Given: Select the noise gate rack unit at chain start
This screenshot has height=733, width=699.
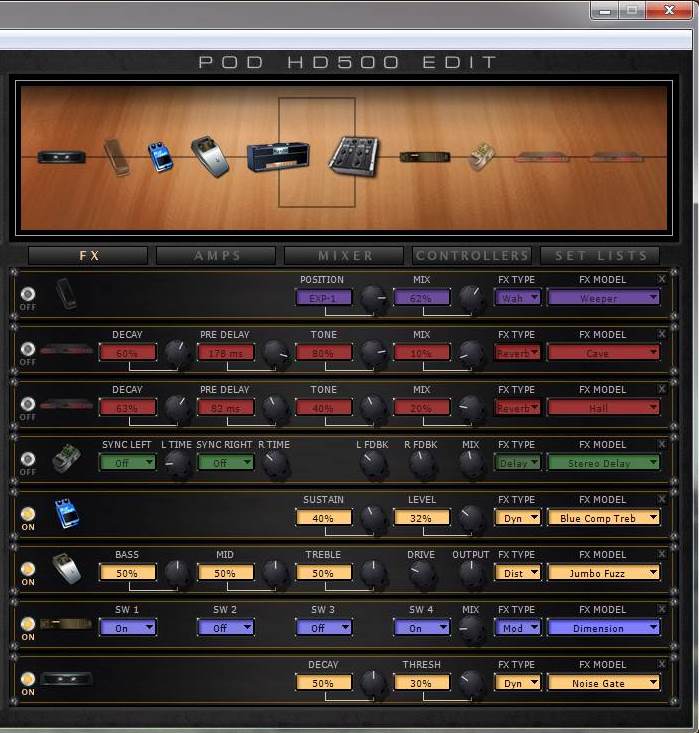Looking at the screenshot, I should tap(62, 157).
